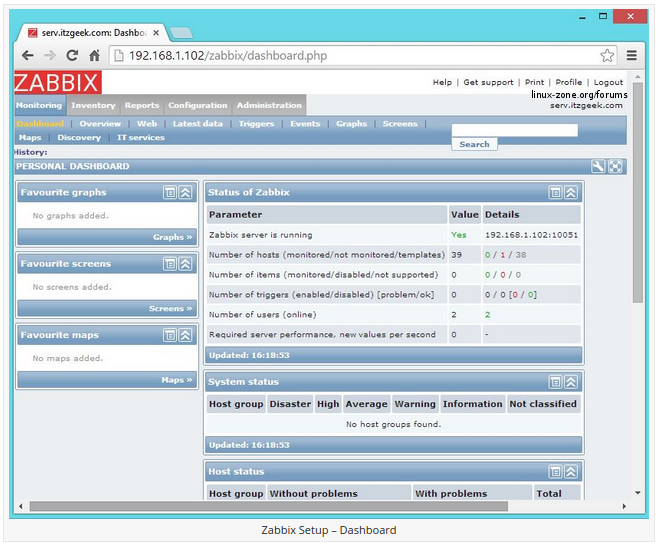Click the Logout link

point(608,82)
